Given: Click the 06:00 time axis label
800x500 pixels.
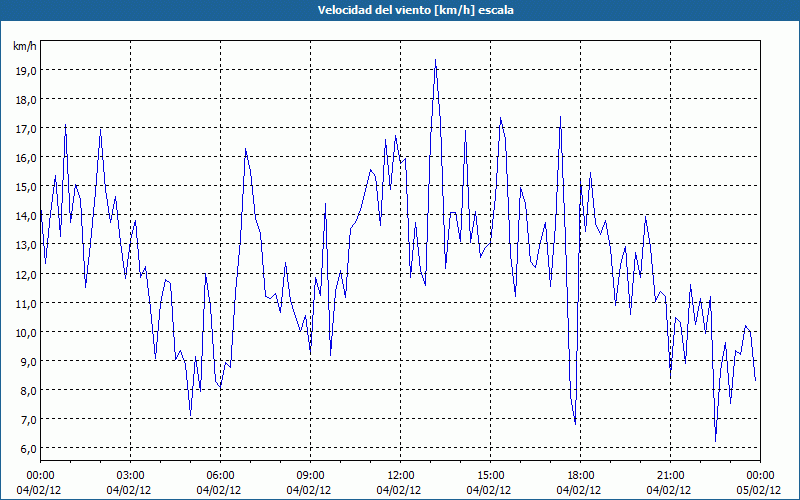Looking at the screenshot, I should click(220, 476).
